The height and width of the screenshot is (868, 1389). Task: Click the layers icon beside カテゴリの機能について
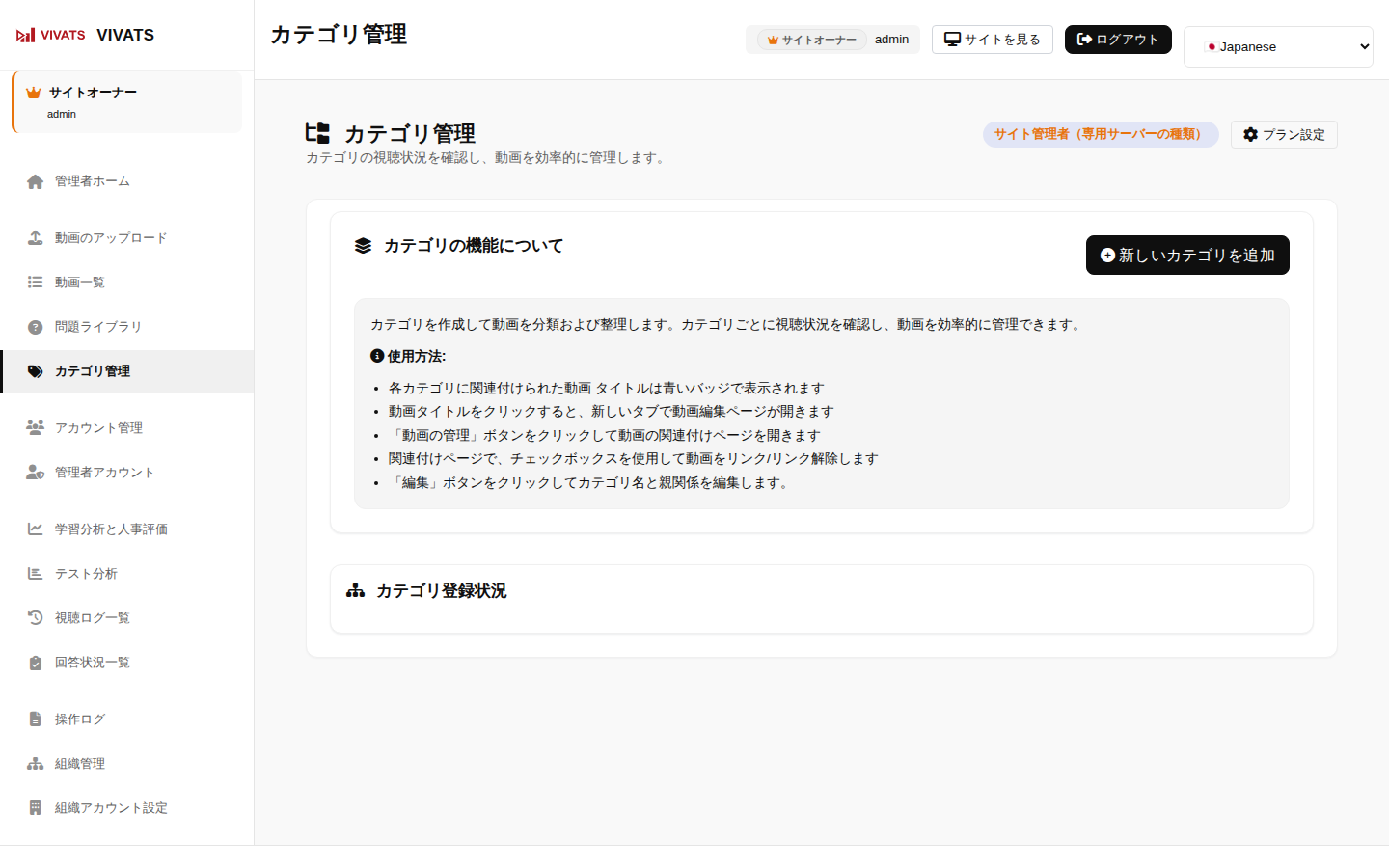click(x=363, y=246)
